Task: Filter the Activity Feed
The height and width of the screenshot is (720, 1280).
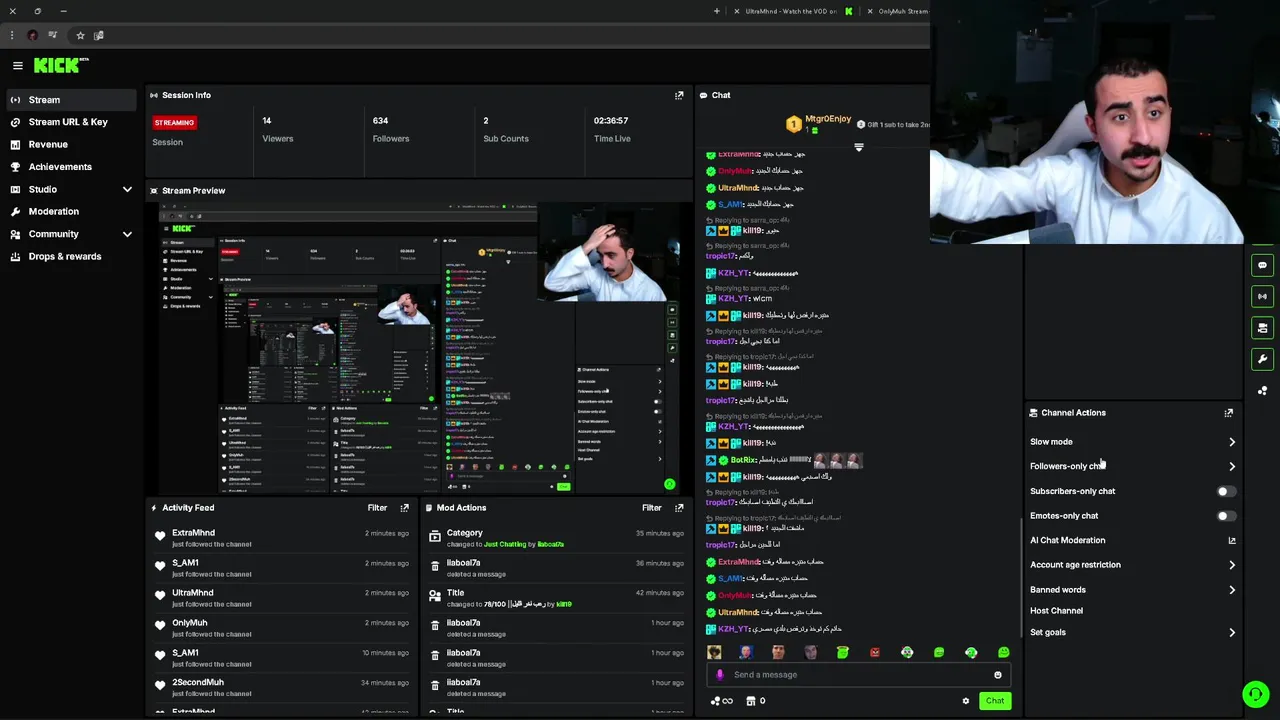Action: (x=377, y=508)
